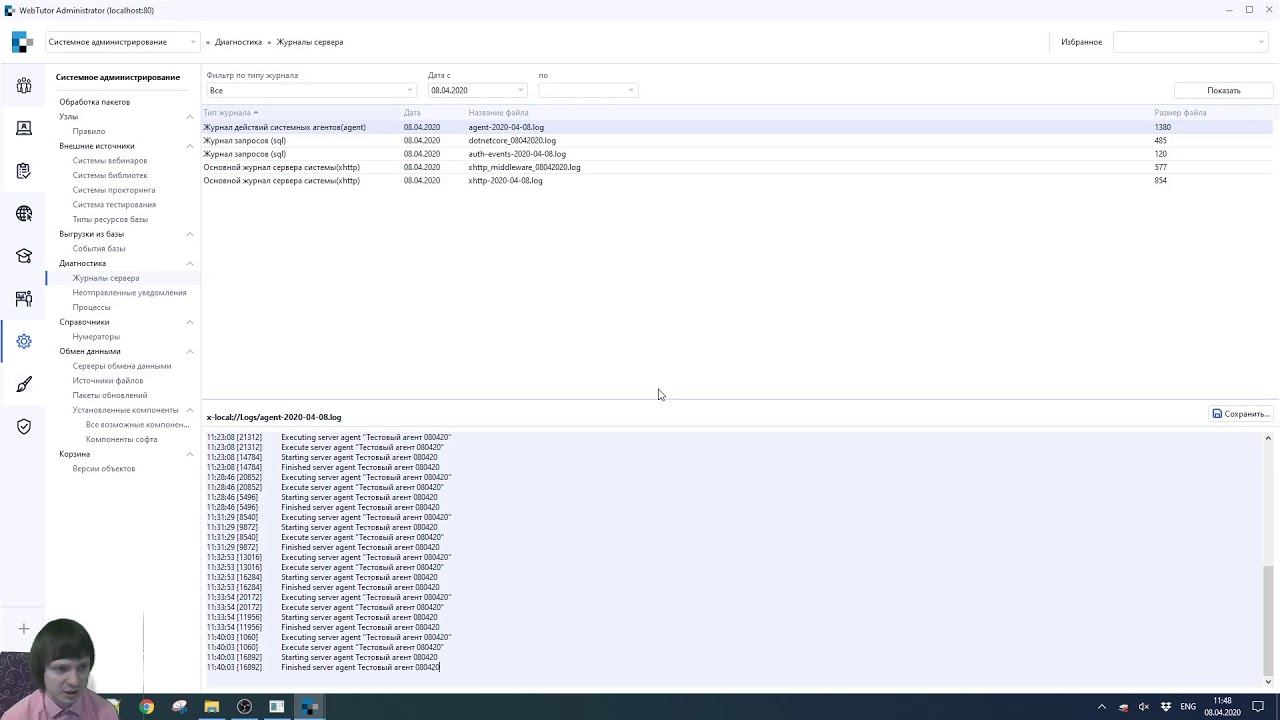Open the Windows notification center
The image size is (1280, 720).
tap(1257, 707)
